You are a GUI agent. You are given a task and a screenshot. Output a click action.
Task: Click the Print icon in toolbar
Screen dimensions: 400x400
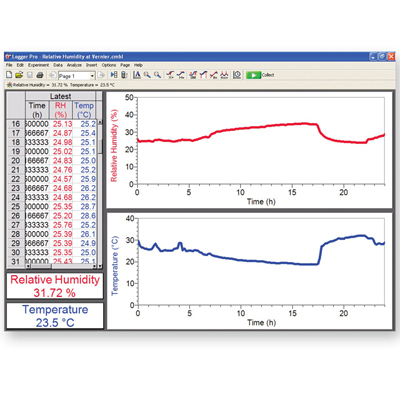tap(40, 75)
